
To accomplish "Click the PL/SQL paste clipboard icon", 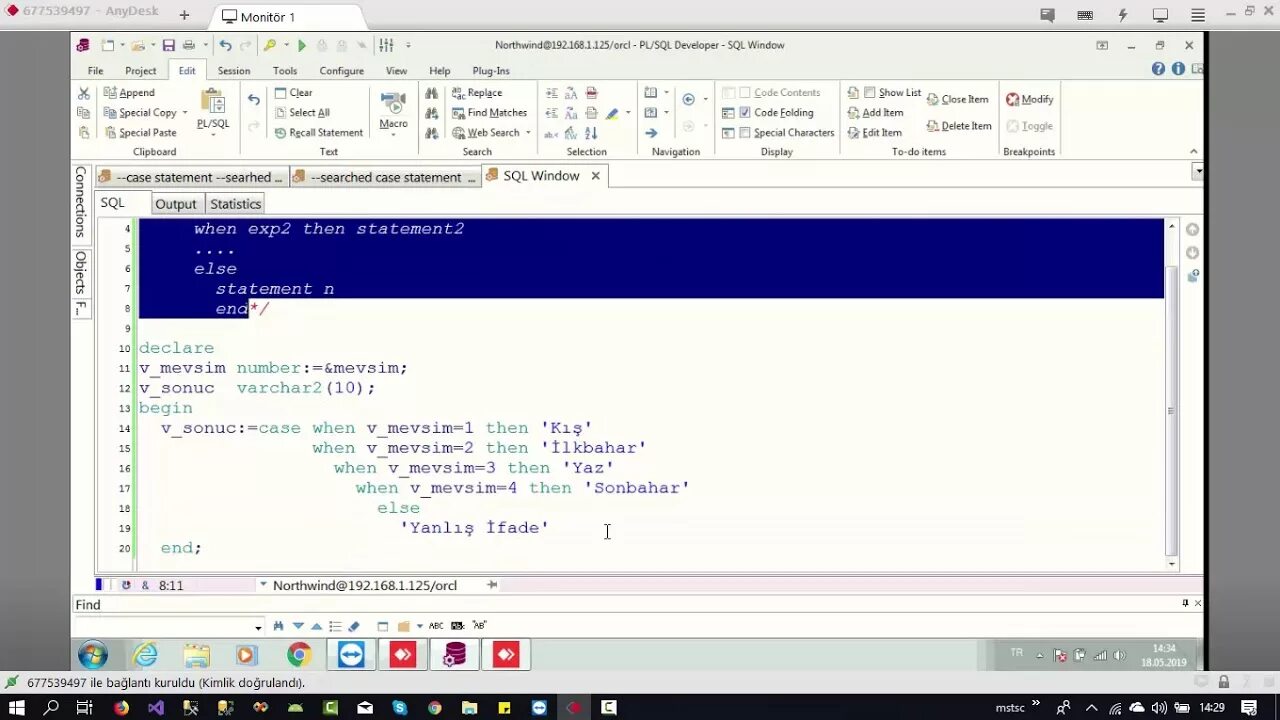I will coord(212,102).
